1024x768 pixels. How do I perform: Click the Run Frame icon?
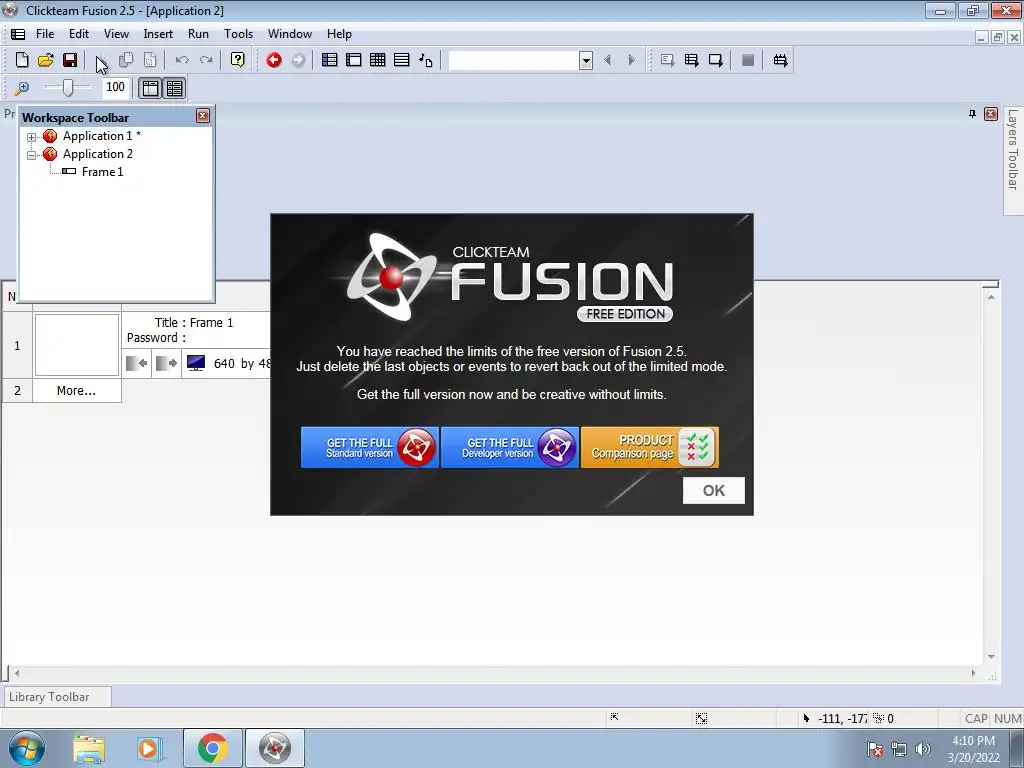tap(716, 60)
